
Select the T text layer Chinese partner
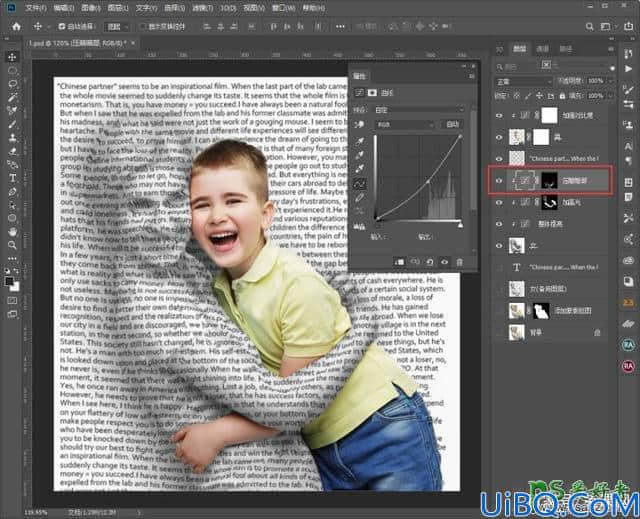(x=551, y=267)
